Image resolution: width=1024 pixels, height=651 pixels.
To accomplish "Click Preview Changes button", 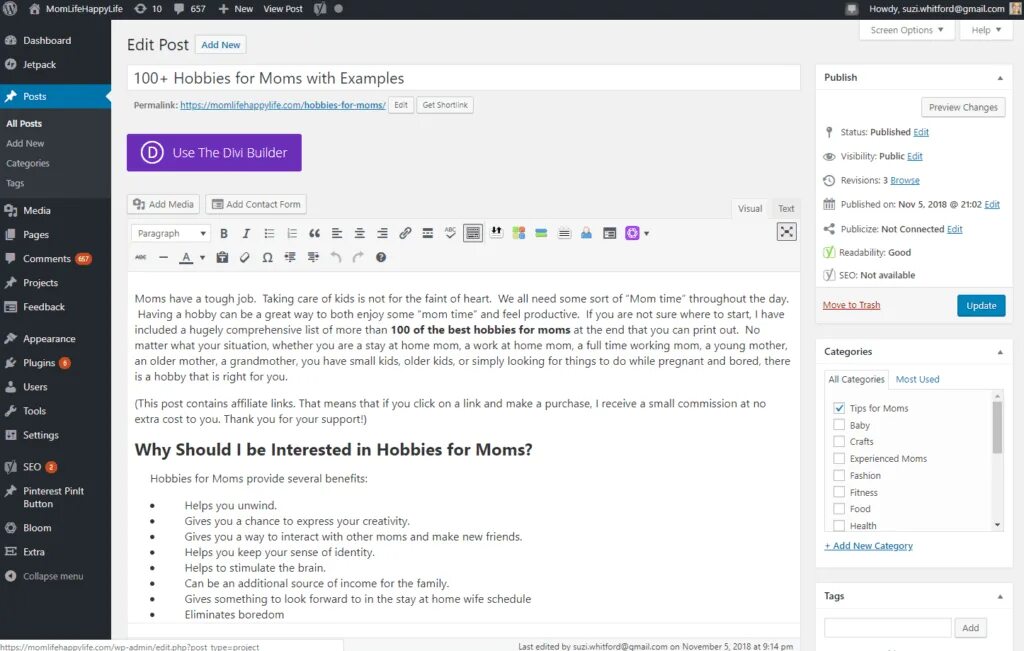I will coord(963,107).
